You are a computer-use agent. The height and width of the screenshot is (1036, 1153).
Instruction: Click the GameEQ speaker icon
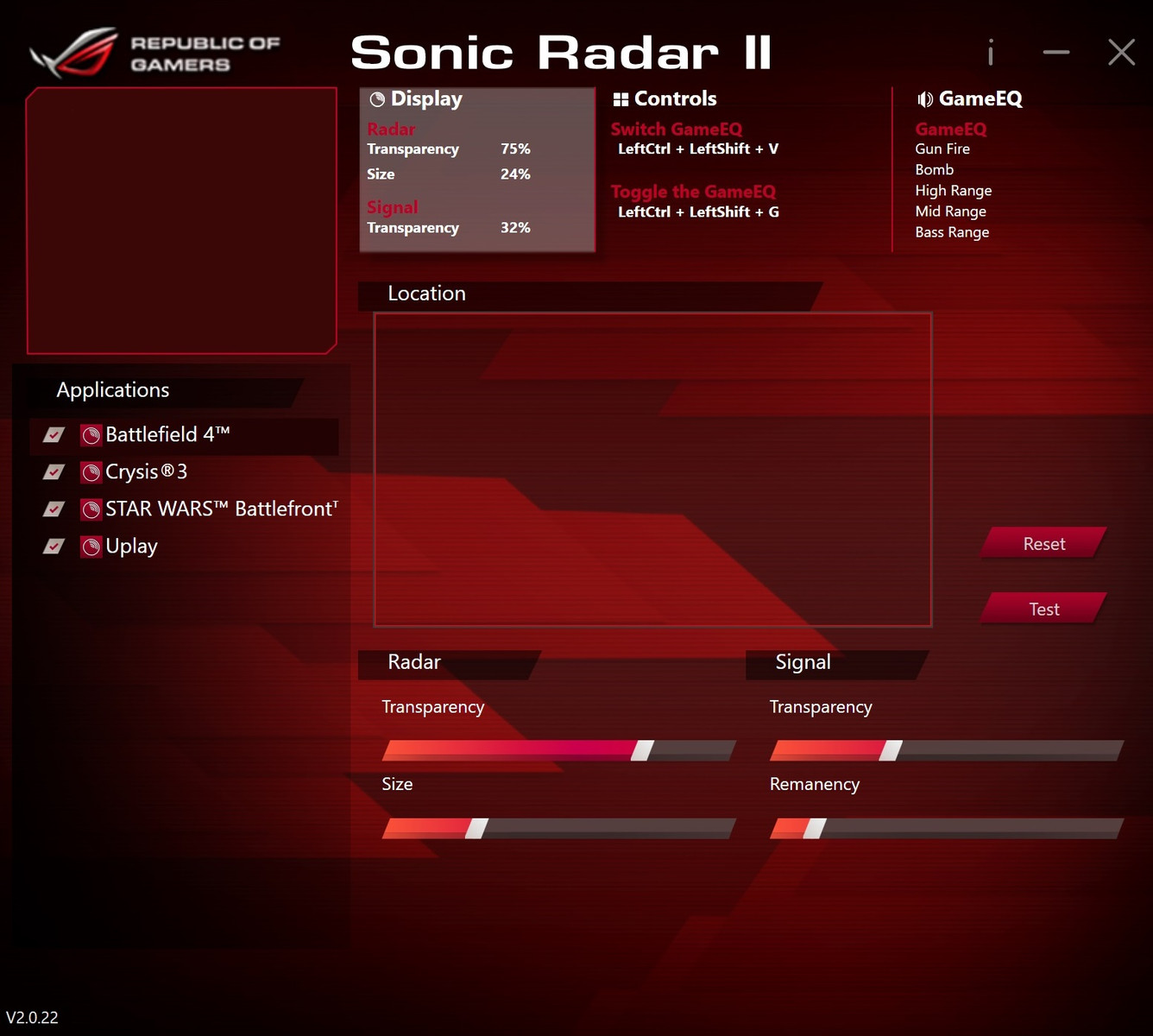pyautogui.click(x=924, y=99)
